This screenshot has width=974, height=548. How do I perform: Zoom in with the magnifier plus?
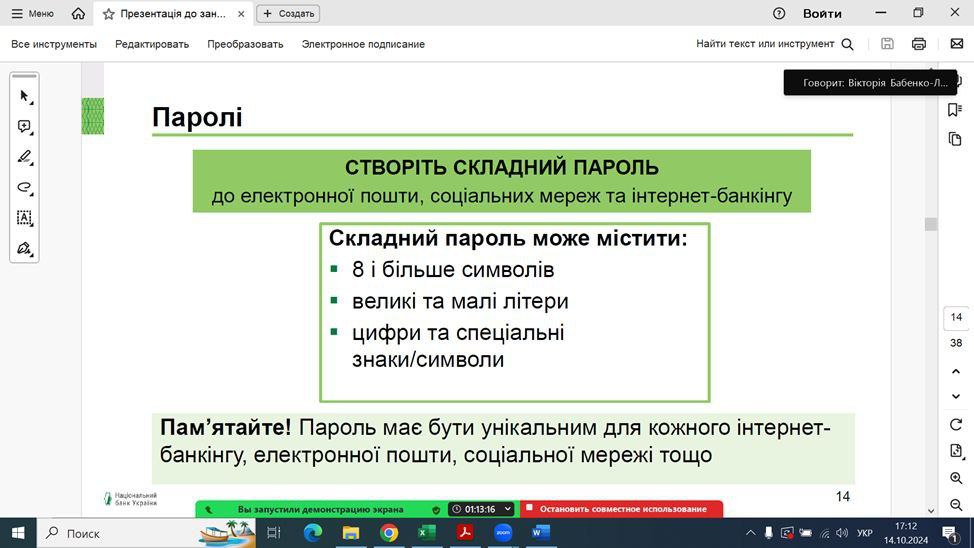(956, 479)
